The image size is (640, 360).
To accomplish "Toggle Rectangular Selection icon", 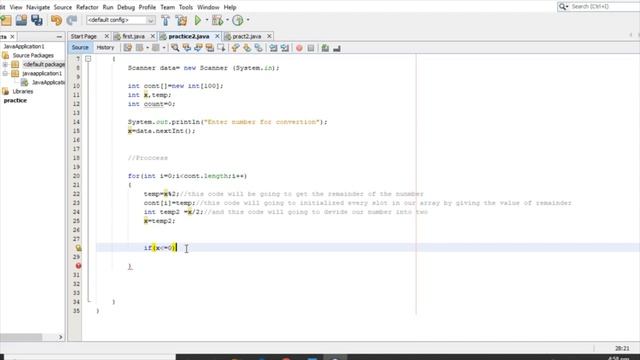I will tap(221, 48).
